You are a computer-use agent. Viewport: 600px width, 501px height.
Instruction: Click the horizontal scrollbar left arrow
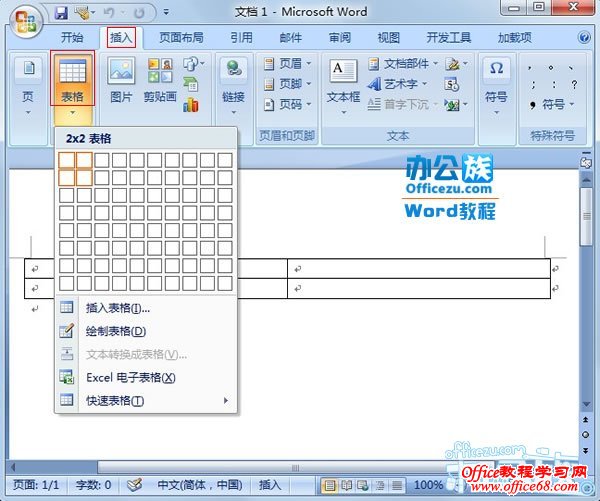coord(14,467)
